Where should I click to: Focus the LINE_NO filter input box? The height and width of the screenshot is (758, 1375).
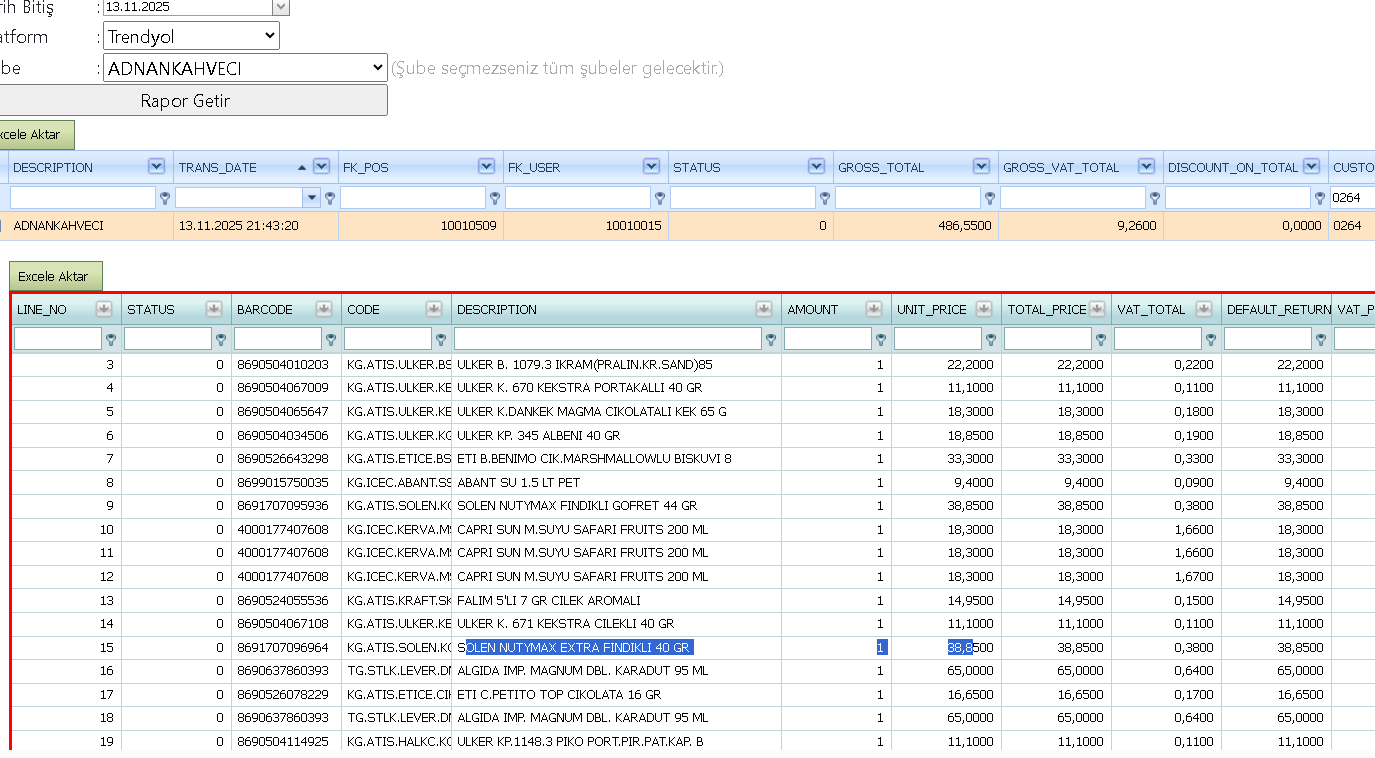58,340
